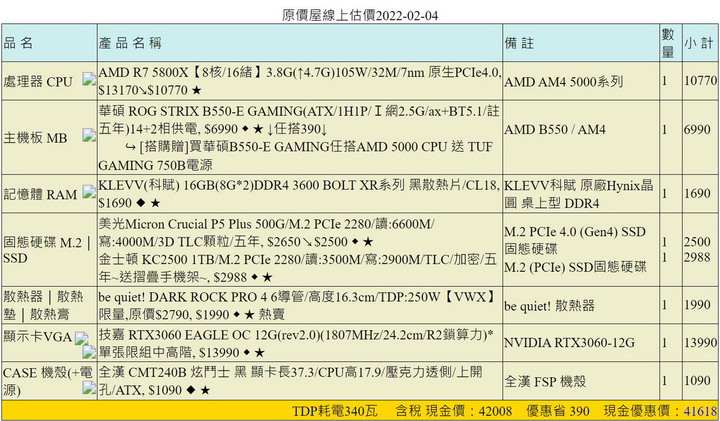This screenshot has height=421, width=720.
Task: Click broken image icon beside 主機板 MB
Action: click(90, 135)
